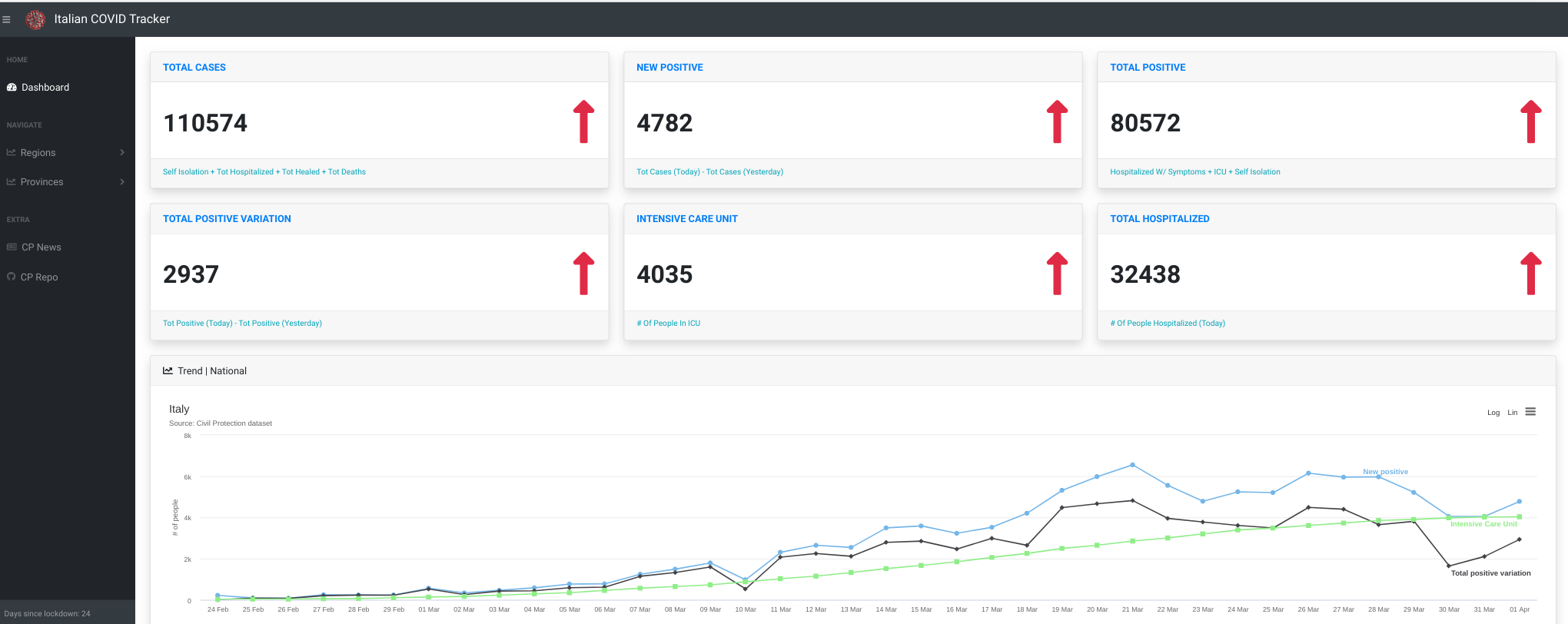Click the 110574 total cases value

(x=205, y=123)
